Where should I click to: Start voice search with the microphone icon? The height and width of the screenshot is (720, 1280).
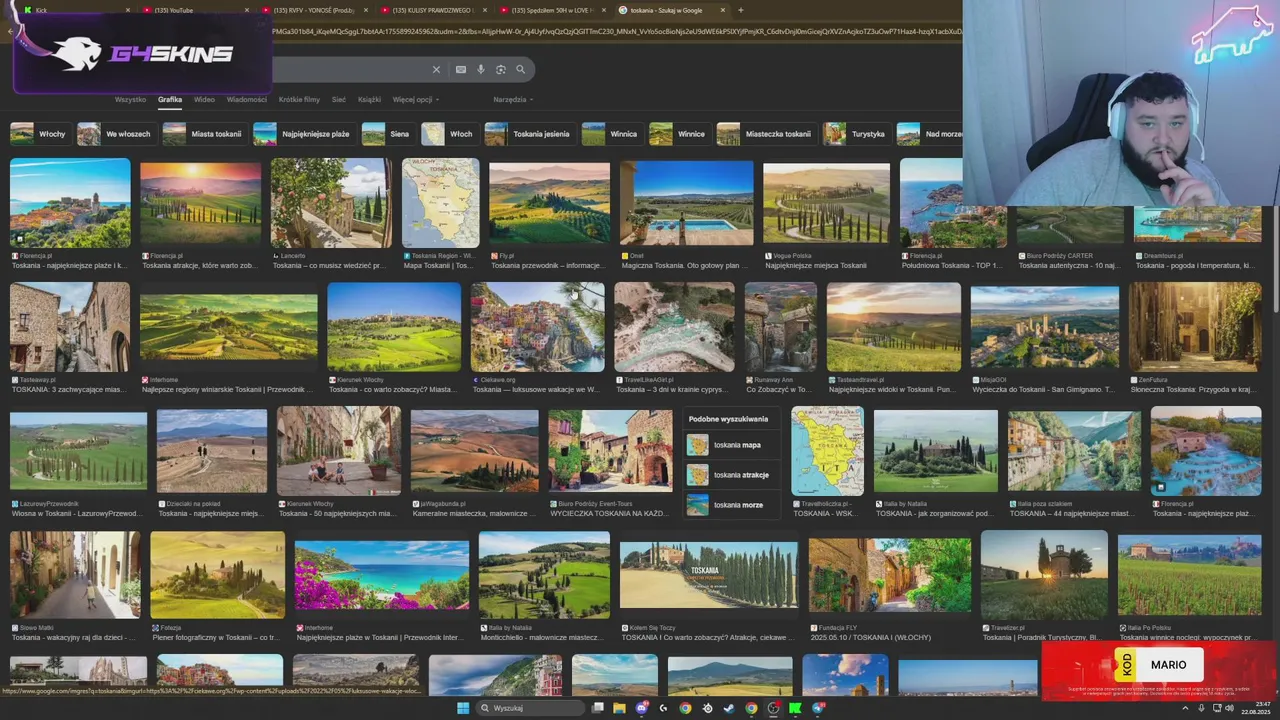pyautogui.click(x=481, y=70)
